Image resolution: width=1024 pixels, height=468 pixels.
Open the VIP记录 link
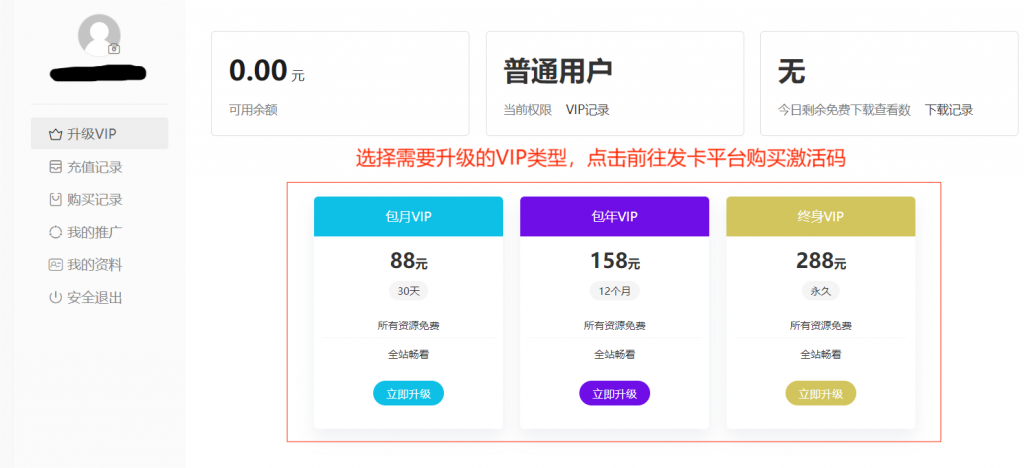(588, 110)
